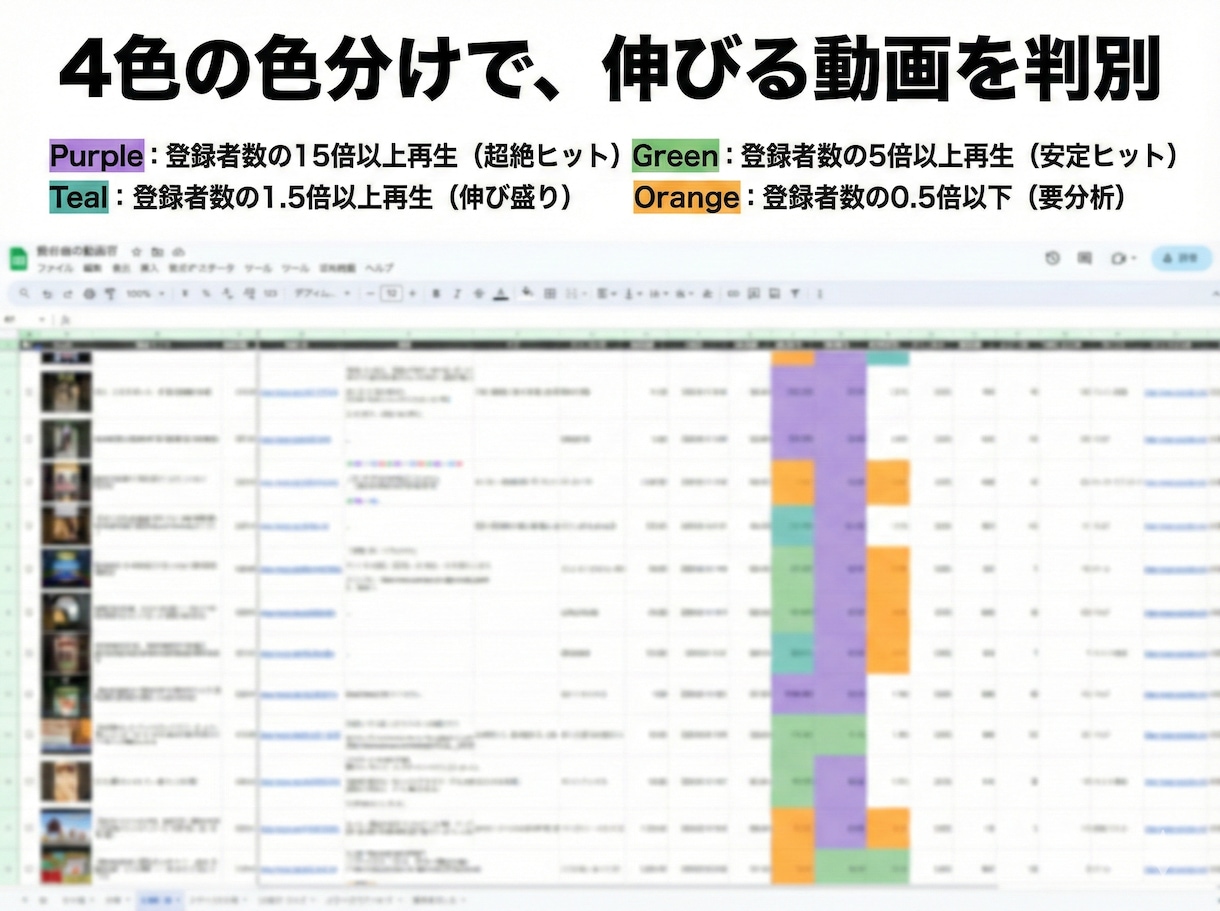Print the spreadsheet
This screenshot has height=911, width=1220.
click(89, 293)
